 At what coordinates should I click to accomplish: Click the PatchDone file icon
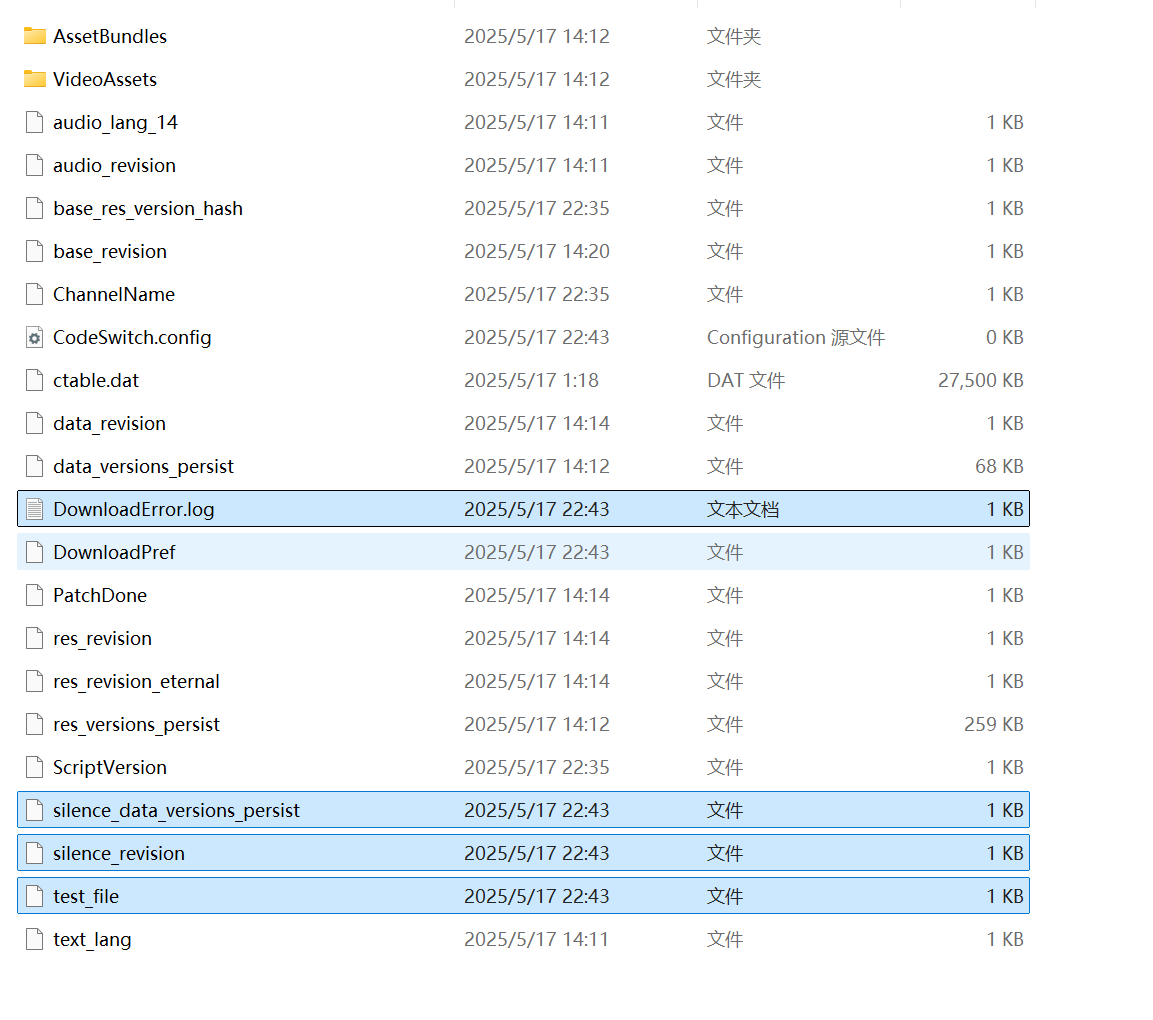(x=35, y=595)
